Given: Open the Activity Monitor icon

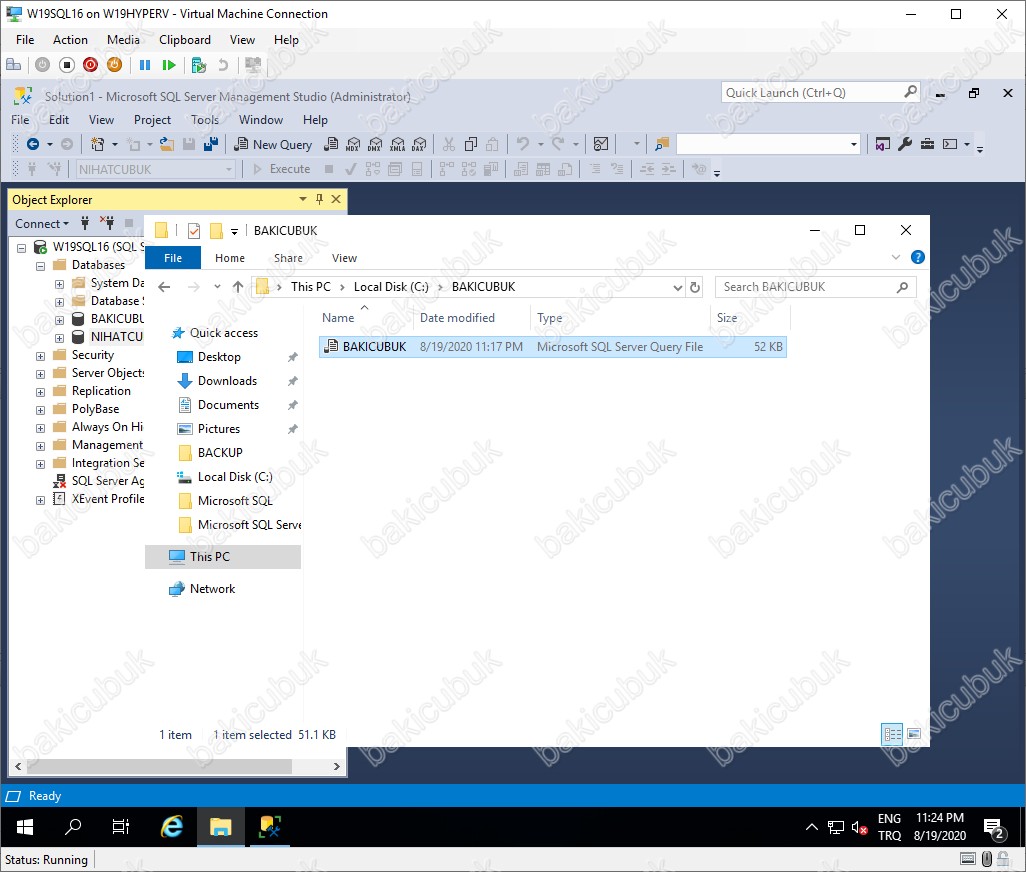Looking at the screenshot, I should point(601,145).
